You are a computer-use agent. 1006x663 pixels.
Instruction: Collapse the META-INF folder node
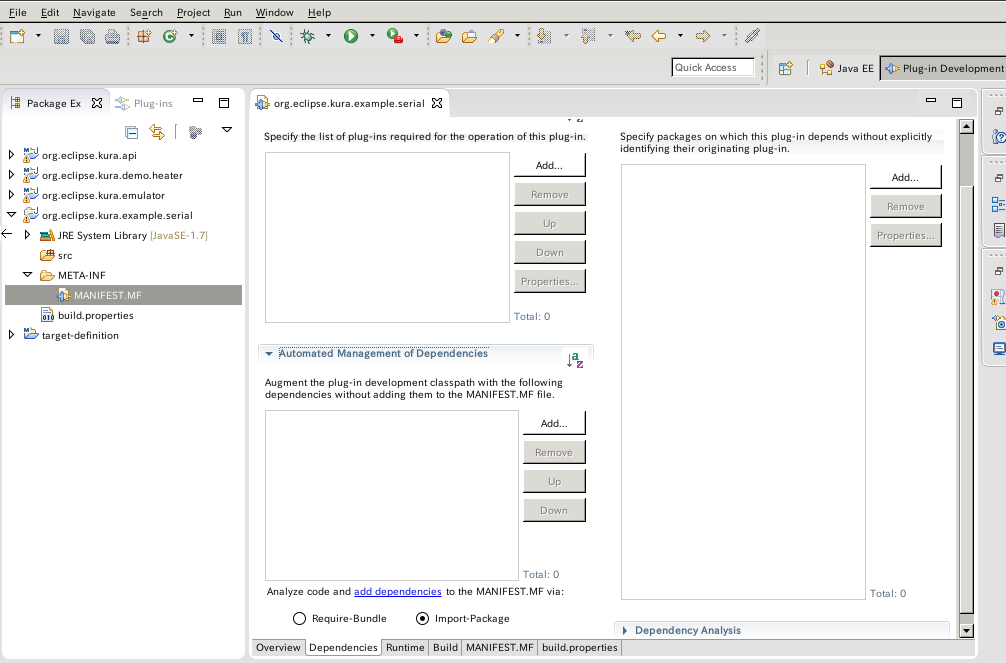click(28, 275)
